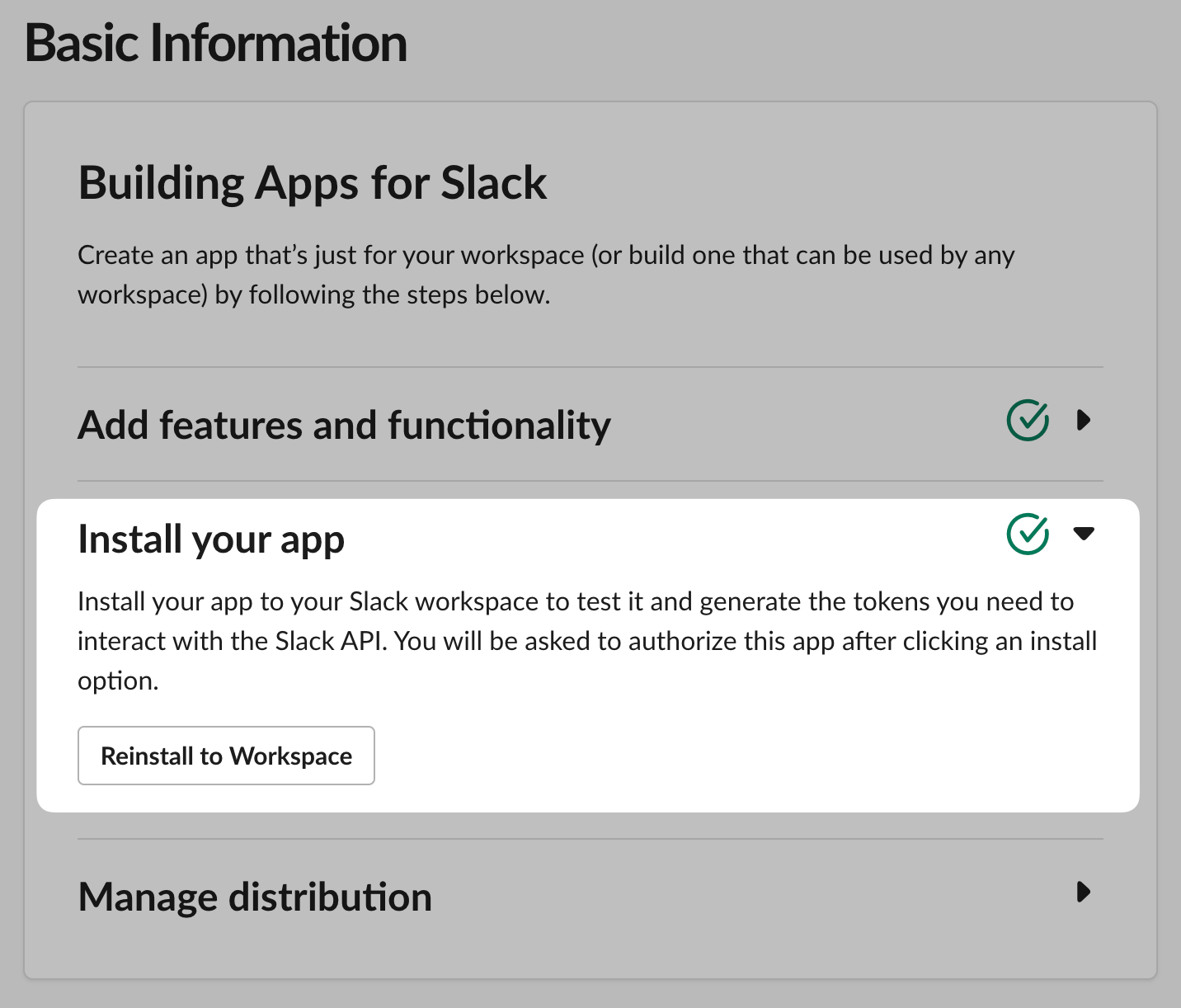Expand Manage distribution using its right arrow

tap(1084, 892)
